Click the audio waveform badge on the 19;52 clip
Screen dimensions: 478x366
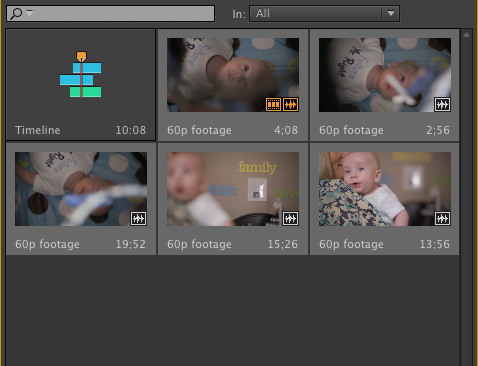point(138,219)
